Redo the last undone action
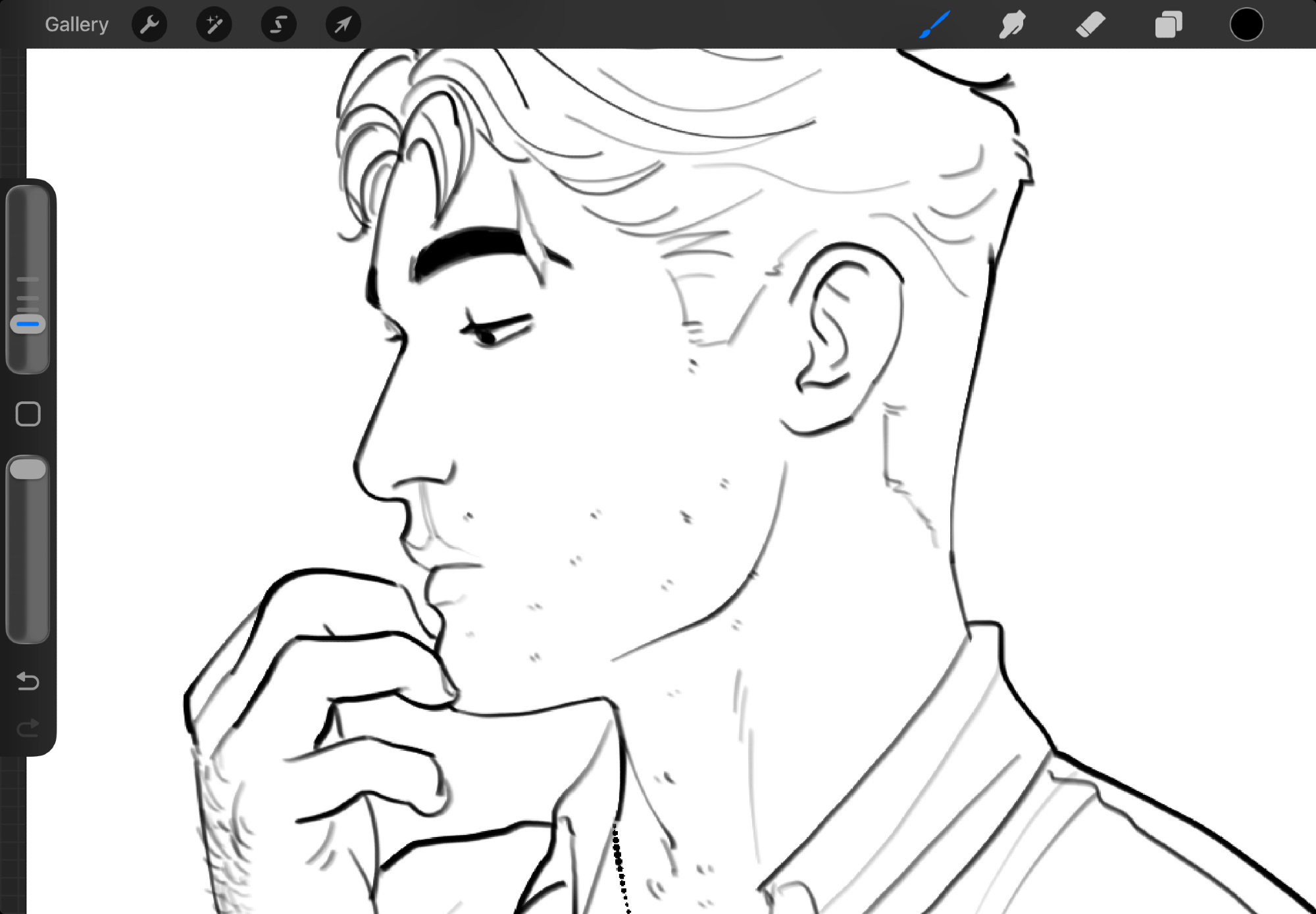This screenshot has height=914, width=1316. pos(28,728)
